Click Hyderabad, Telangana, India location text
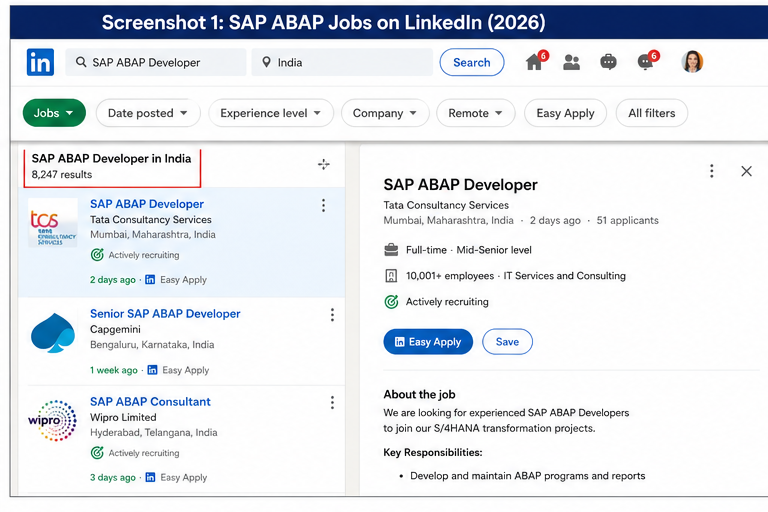The height and width of the screenshot is (512, 768). (x=153, y=433)
